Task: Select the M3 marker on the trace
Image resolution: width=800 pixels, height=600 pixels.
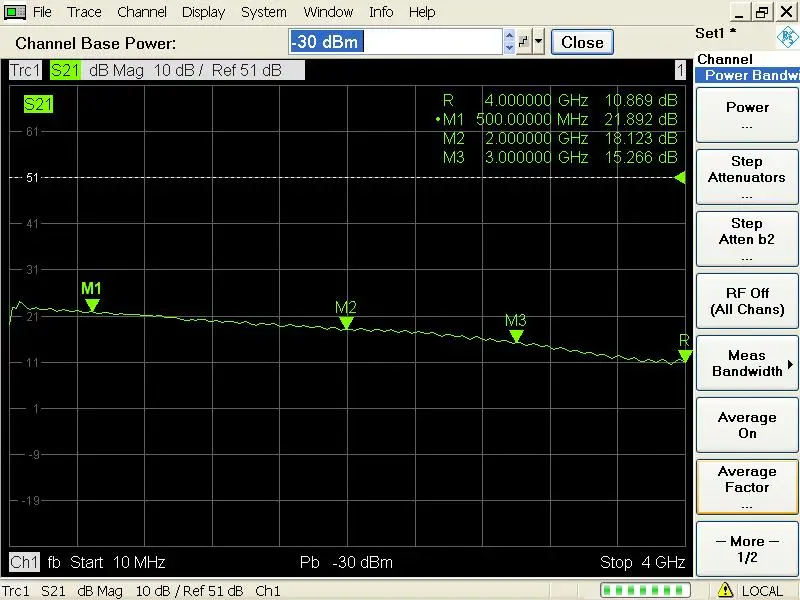Action: pos(516,336)
